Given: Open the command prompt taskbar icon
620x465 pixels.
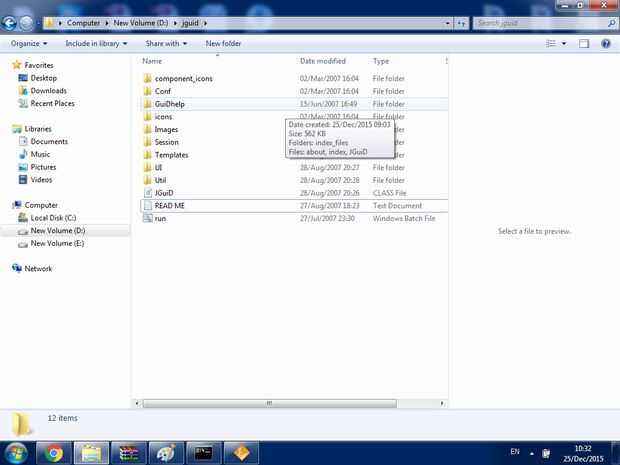Looking at the screenshot, I should [x=204, y=453].
